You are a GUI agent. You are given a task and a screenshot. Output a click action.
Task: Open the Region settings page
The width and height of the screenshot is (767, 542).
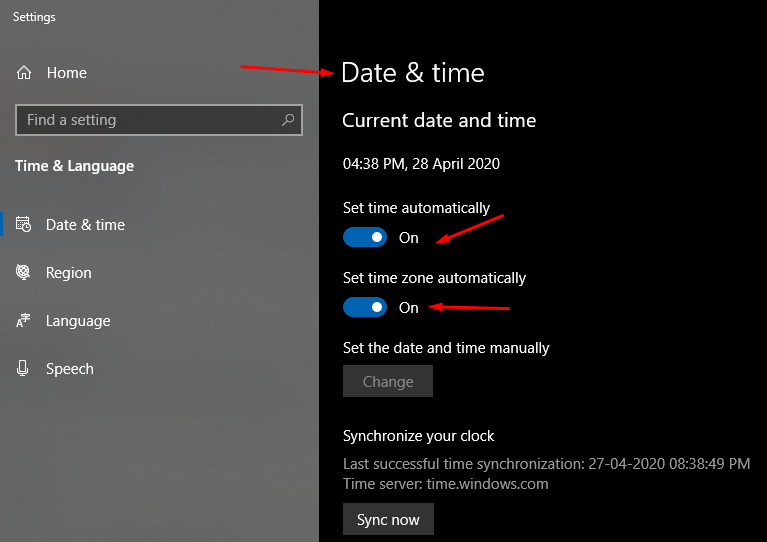[68, 273]
